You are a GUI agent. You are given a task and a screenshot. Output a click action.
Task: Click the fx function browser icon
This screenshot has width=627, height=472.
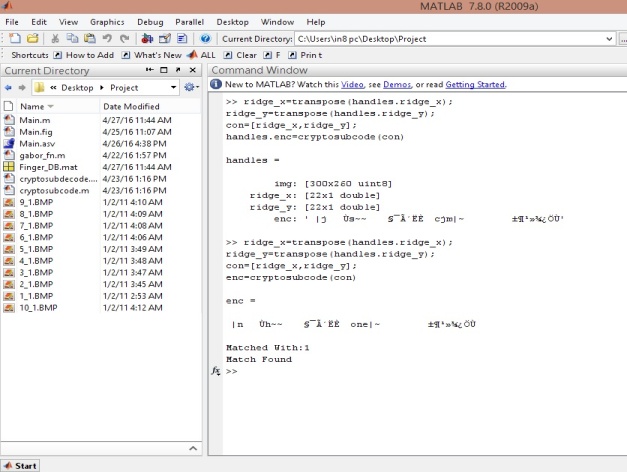pyautogui.click(x=216, y=371)
